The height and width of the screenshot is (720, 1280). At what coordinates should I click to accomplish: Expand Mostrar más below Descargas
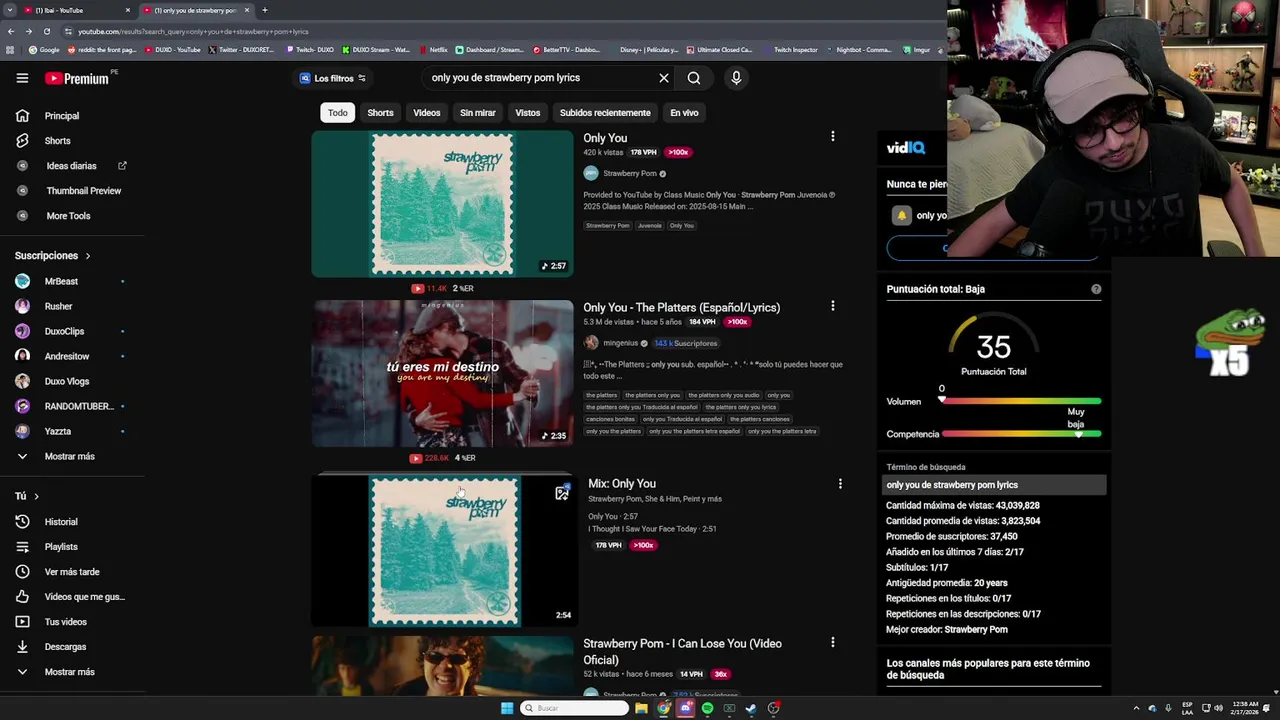70,672
